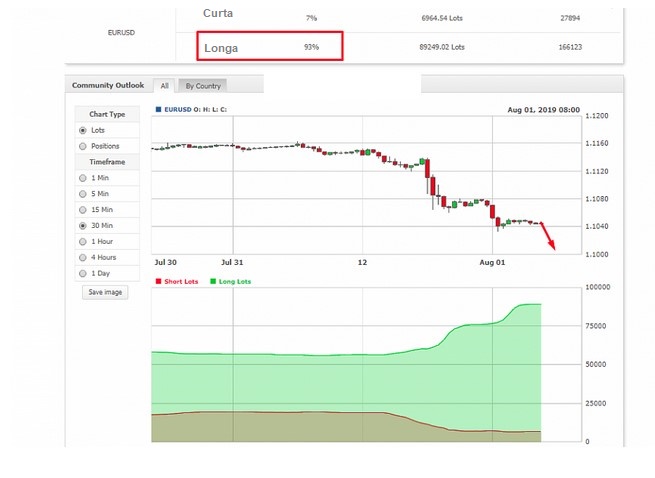This screenshot has height=478, width=655.
Task: Pick the 4 Hours timeframe
Action: coord(83,257)
